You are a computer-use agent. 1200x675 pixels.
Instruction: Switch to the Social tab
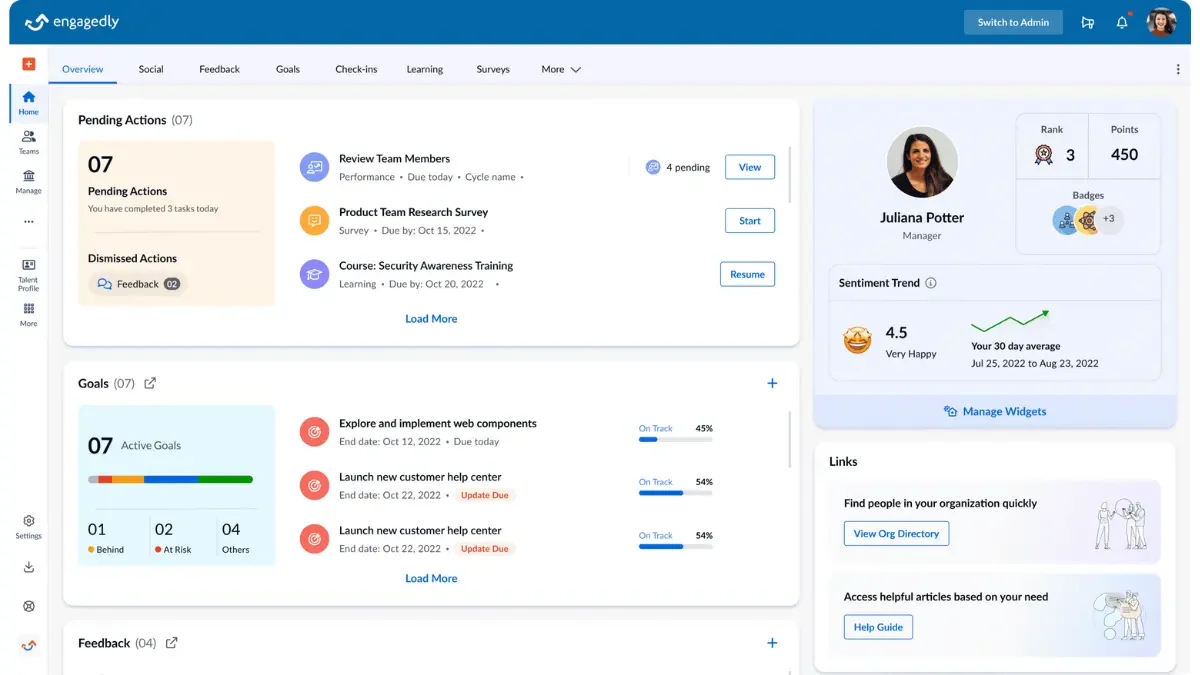(151, 69)
